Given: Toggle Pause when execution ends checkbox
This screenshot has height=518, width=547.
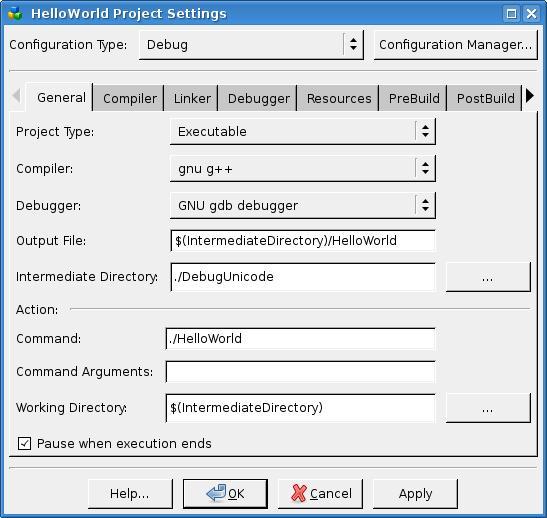Looking at the screenshot, I should click(24, 443).
